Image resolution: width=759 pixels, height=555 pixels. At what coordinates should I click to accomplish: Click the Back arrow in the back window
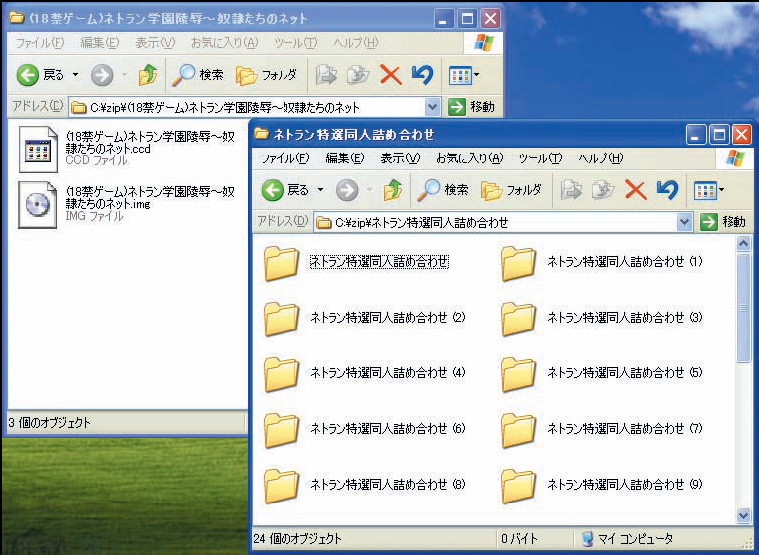[x=28, y=75]
